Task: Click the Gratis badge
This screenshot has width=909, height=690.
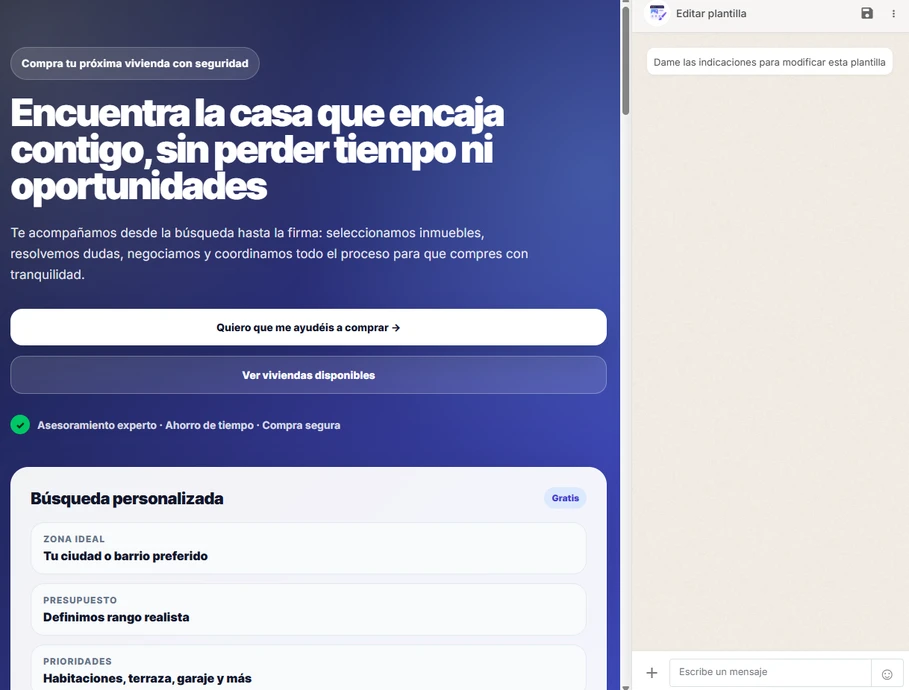Action: 565,498
